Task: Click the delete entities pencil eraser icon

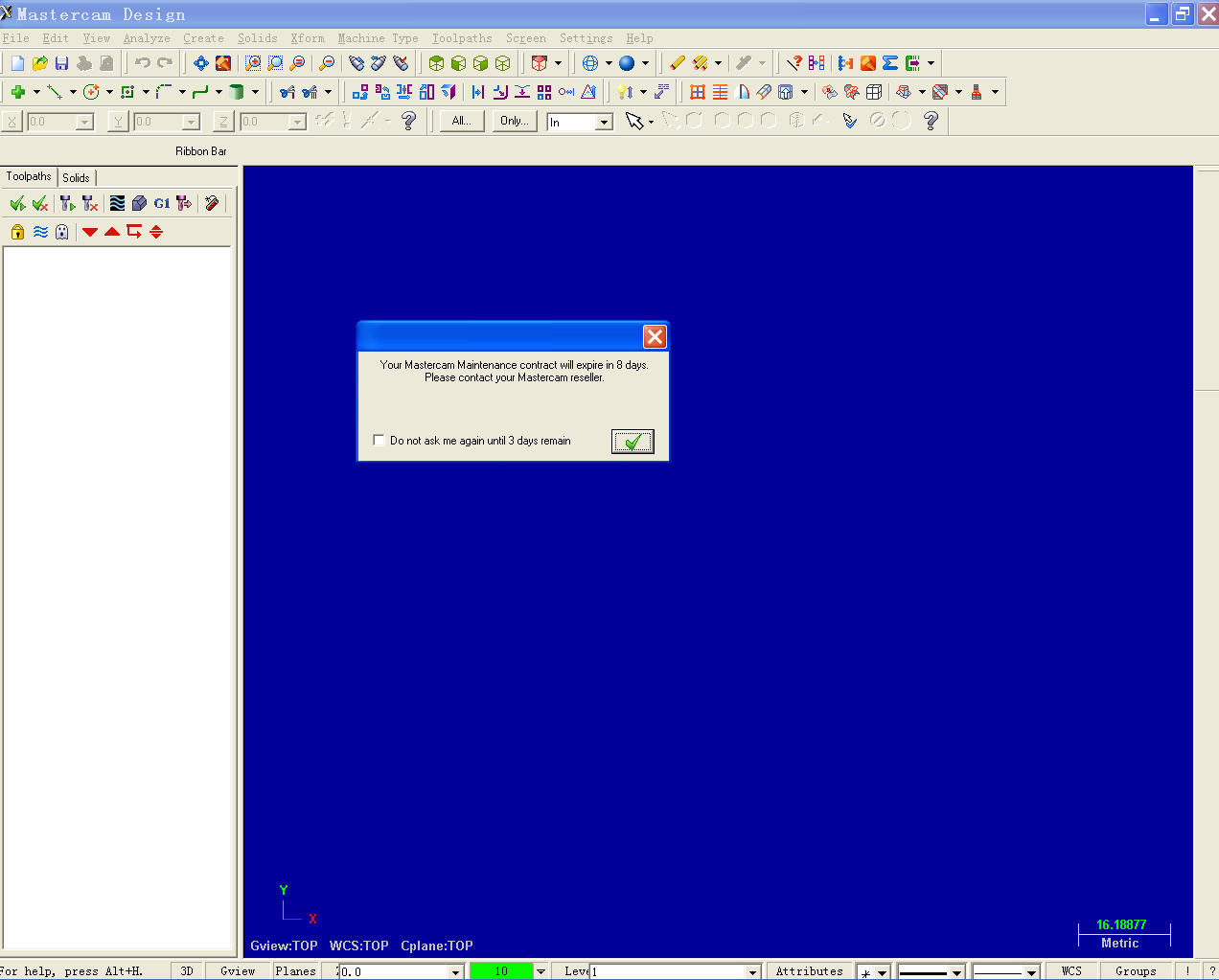Action: click(x=677, y=63)
